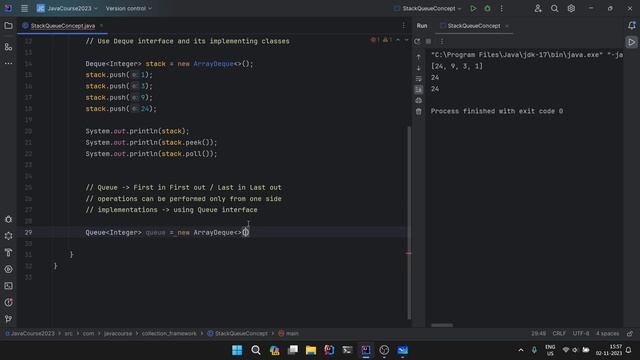
Task: Click the error count indicator in editor
Action: point(374,40)
